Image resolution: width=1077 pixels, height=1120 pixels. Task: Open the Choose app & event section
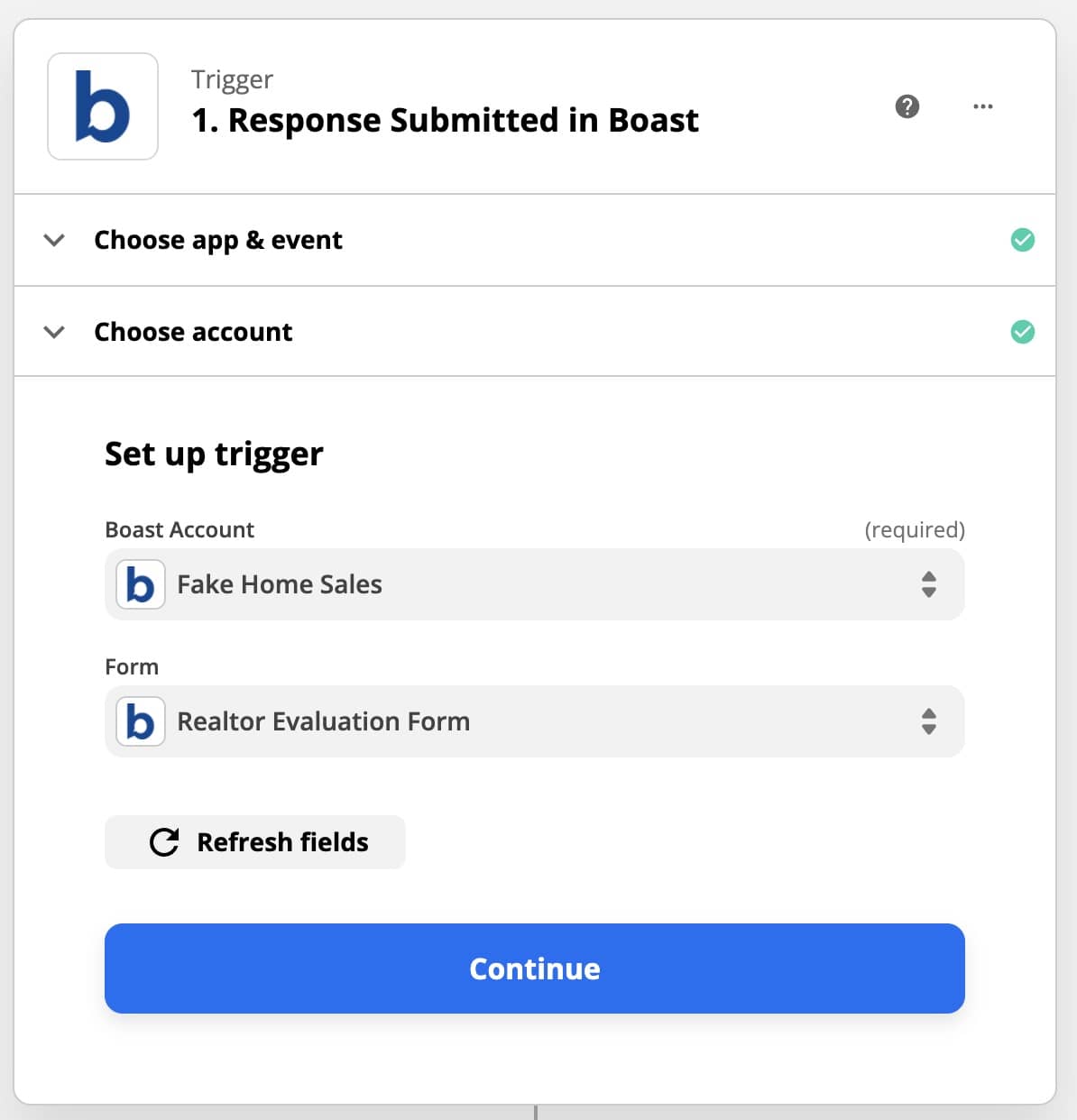[218, 240]
